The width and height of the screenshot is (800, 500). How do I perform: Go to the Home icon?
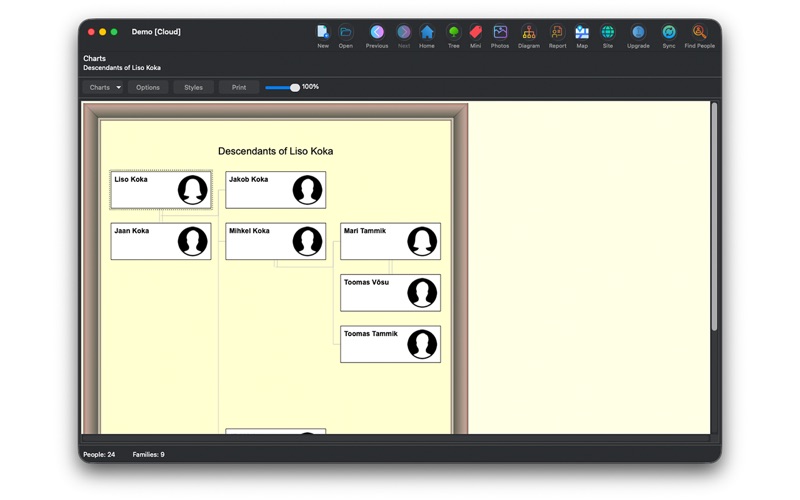tap(427, 32)
